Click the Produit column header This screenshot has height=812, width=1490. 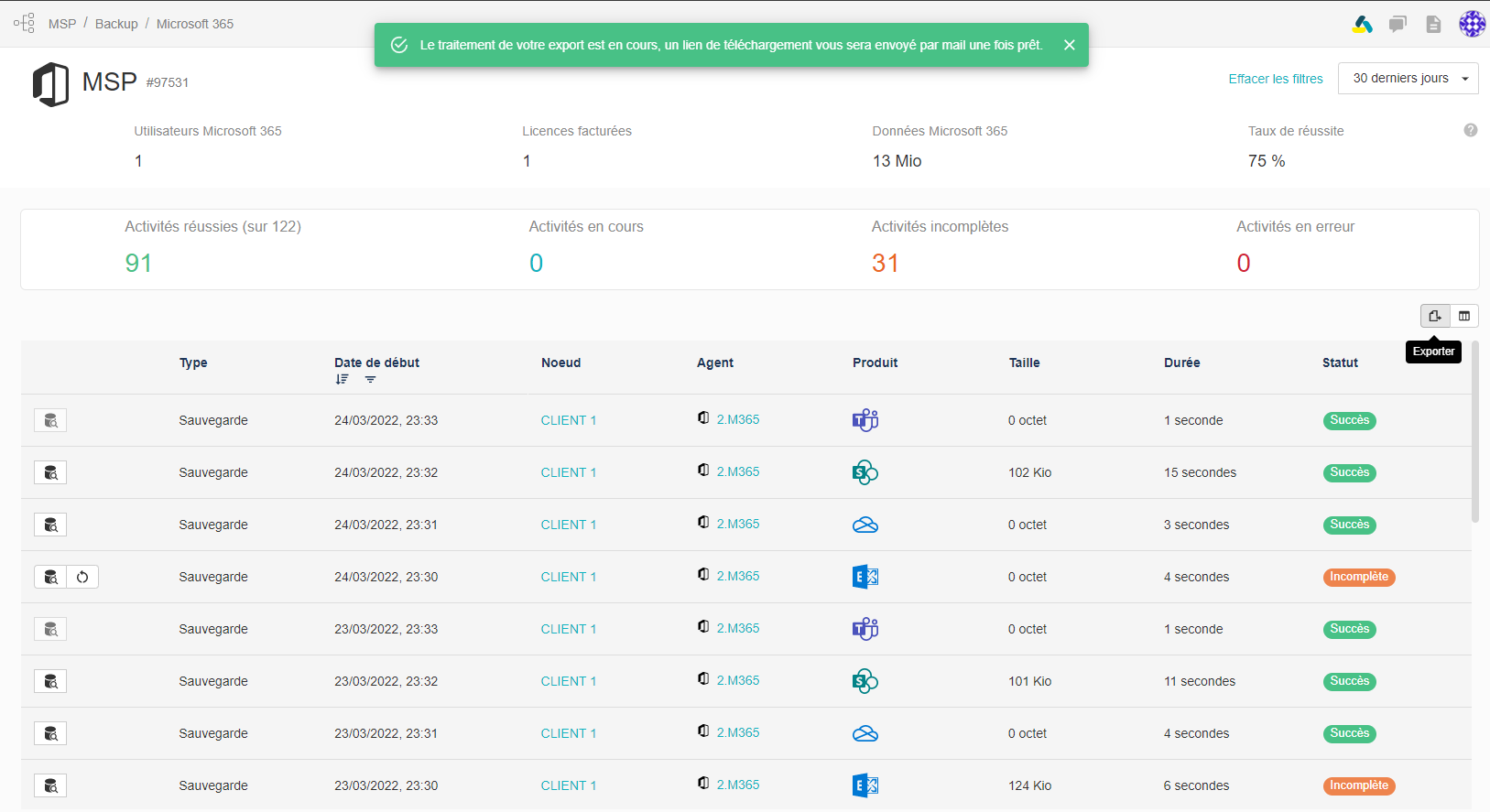click(875, 363)
